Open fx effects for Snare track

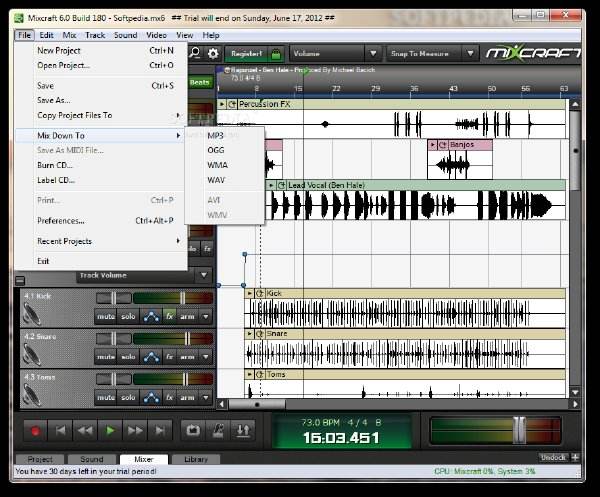coord(170,357)
